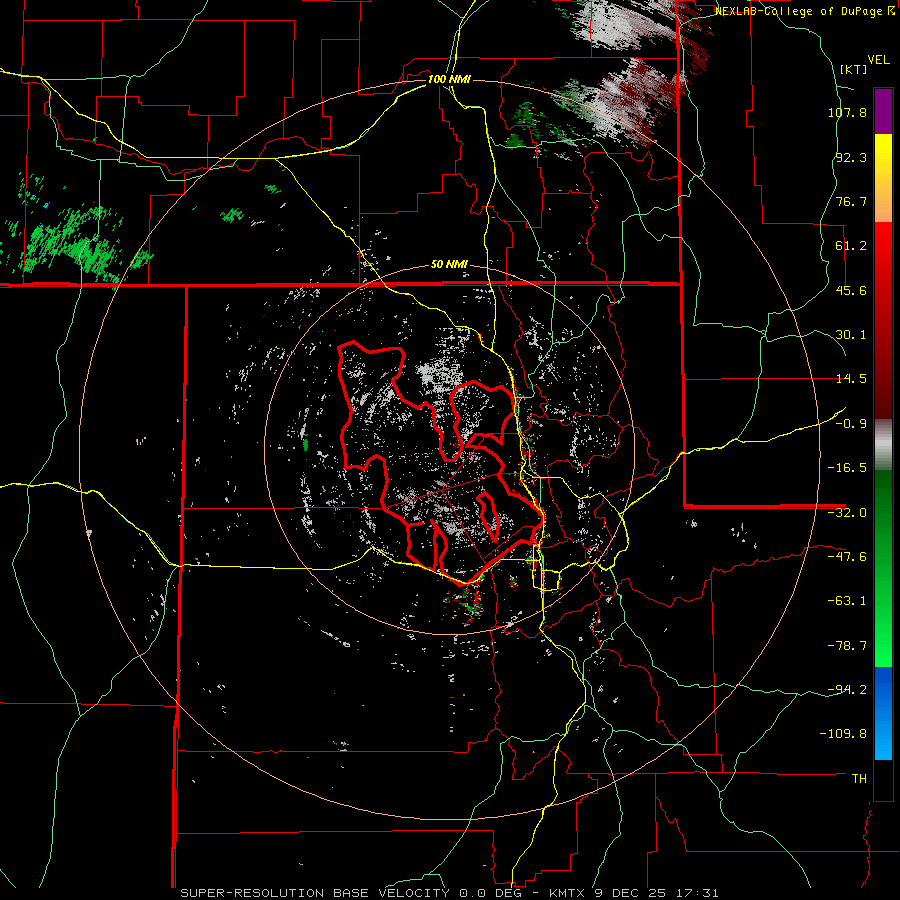Image resolution: width=900 pixels, height=900 pixels.
Task: Select the 107.8 value on velocity scale
Action: [x=847, y=112]
